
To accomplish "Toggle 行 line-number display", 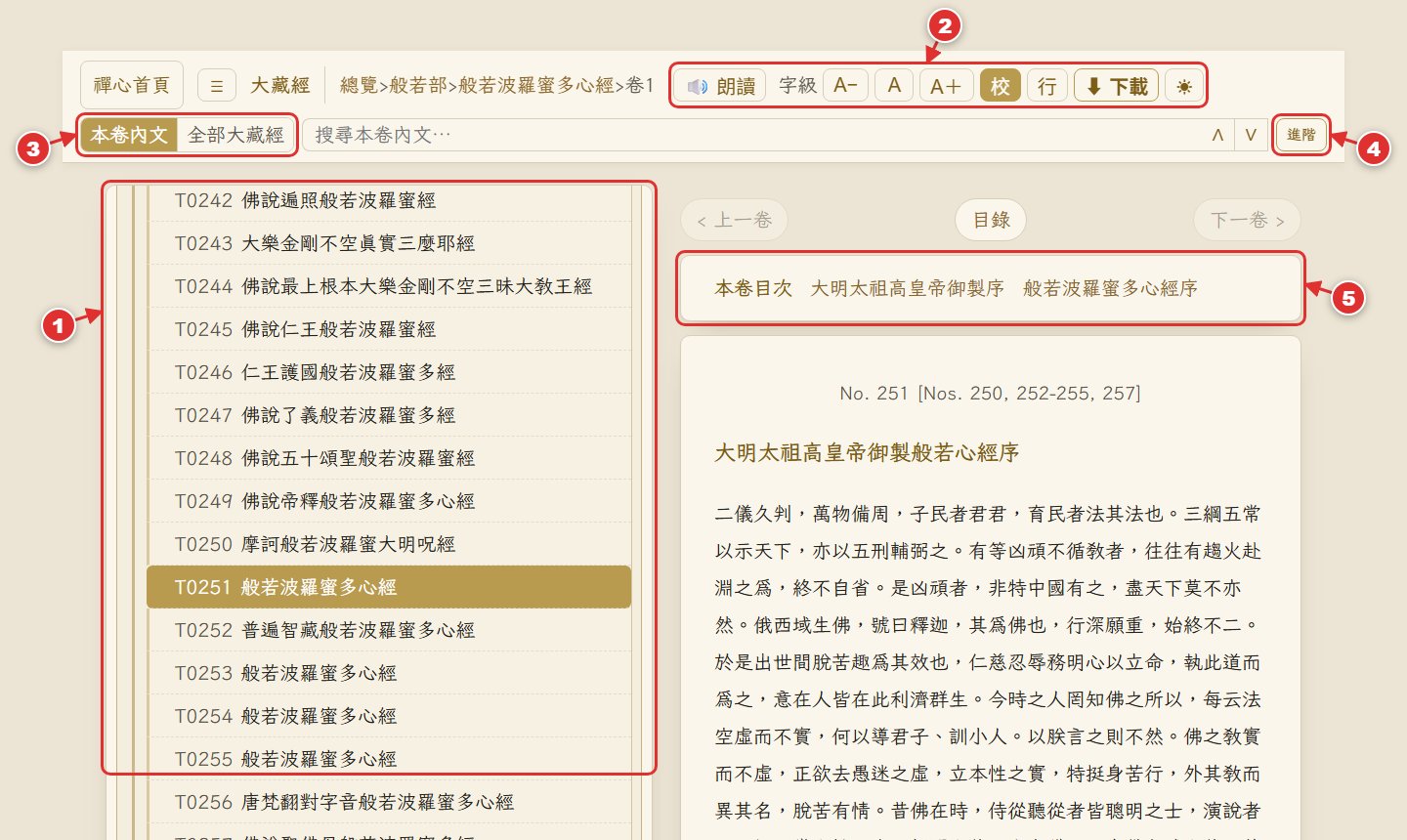I will (1047, 86).
